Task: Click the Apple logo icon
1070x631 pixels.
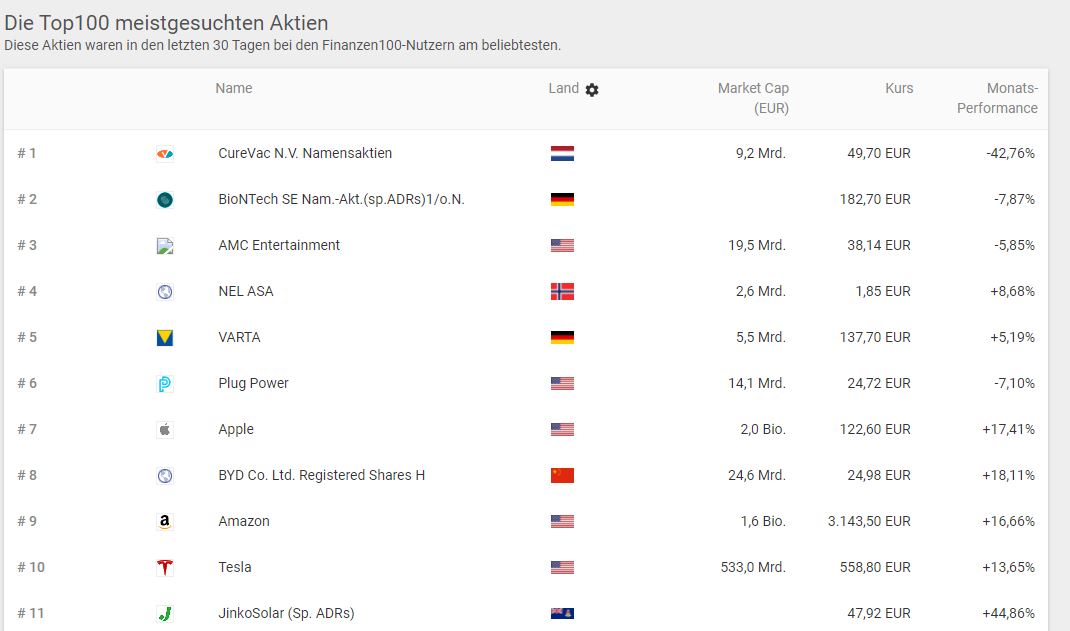Action: [x=165, y=430]
